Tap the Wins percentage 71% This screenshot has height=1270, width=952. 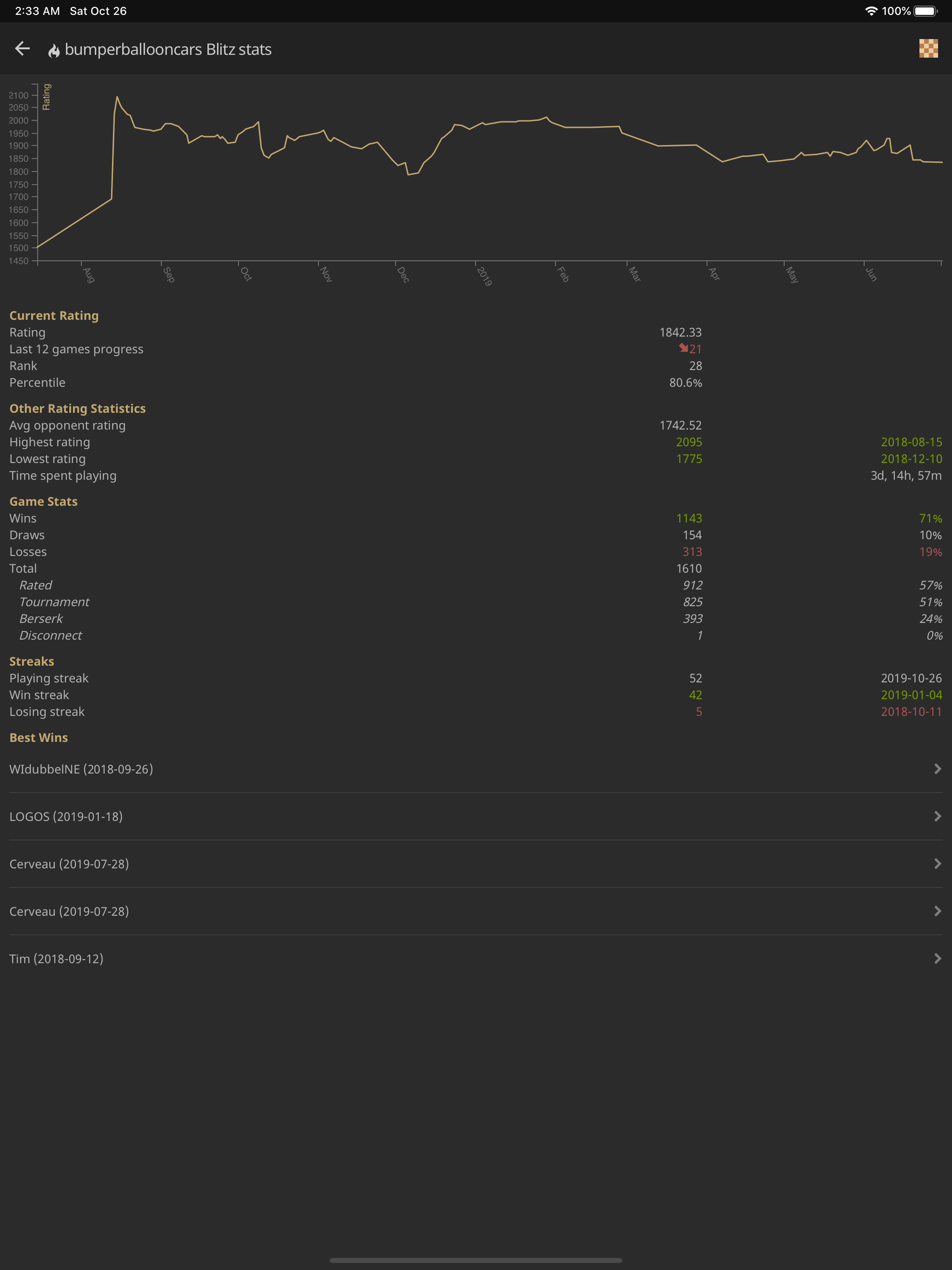930,518
